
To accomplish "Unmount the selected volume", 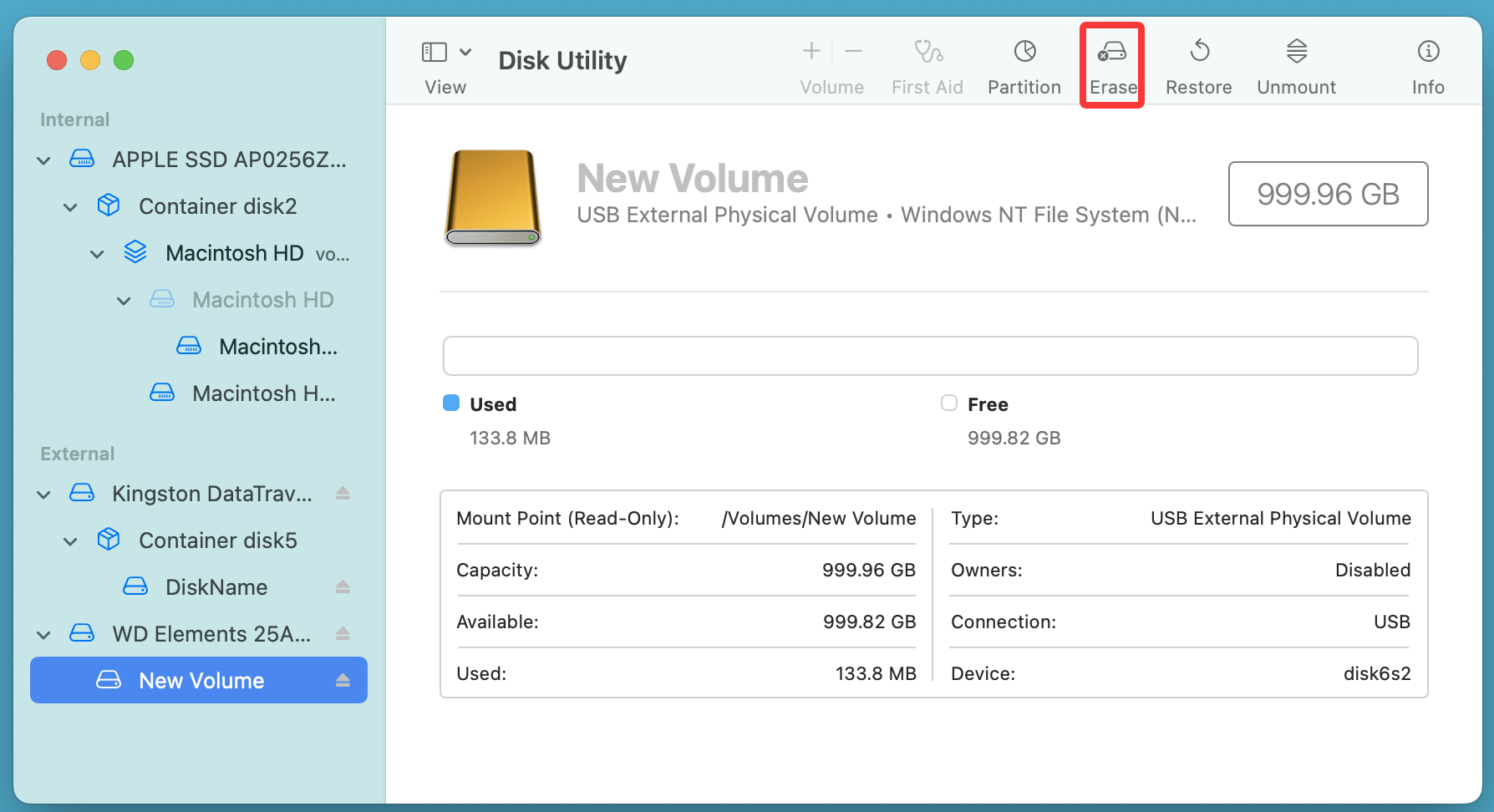I will (1296, 53).
